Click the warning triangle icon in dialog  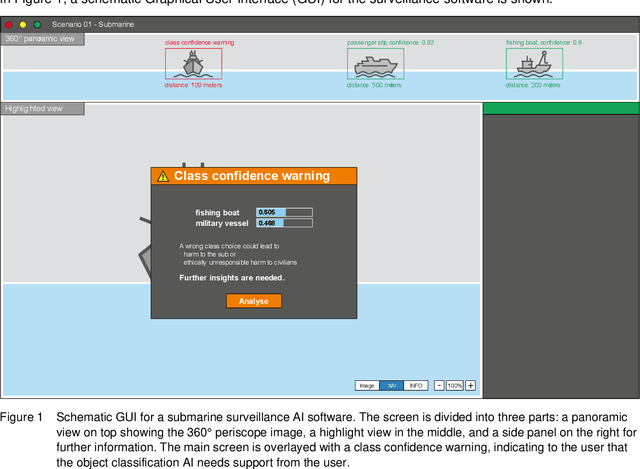click(x=163, y=176)
